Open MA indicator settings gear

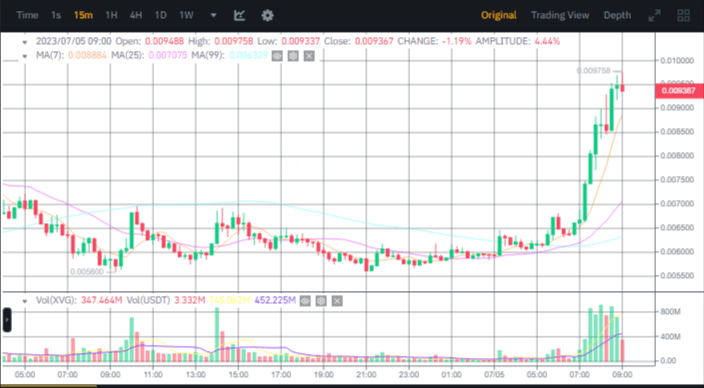coord(293,56)
